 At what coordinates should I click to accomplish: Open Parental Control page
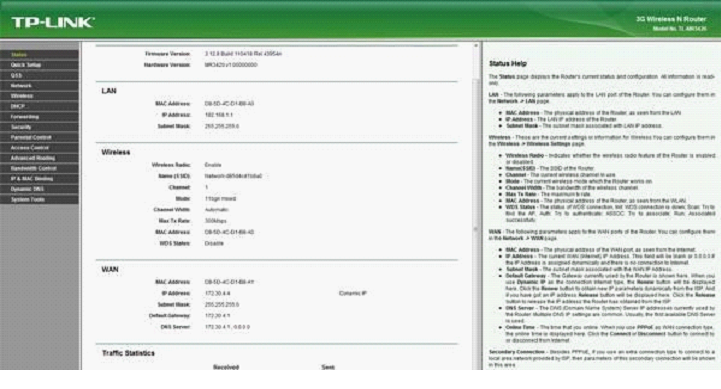tap(39, 137)
